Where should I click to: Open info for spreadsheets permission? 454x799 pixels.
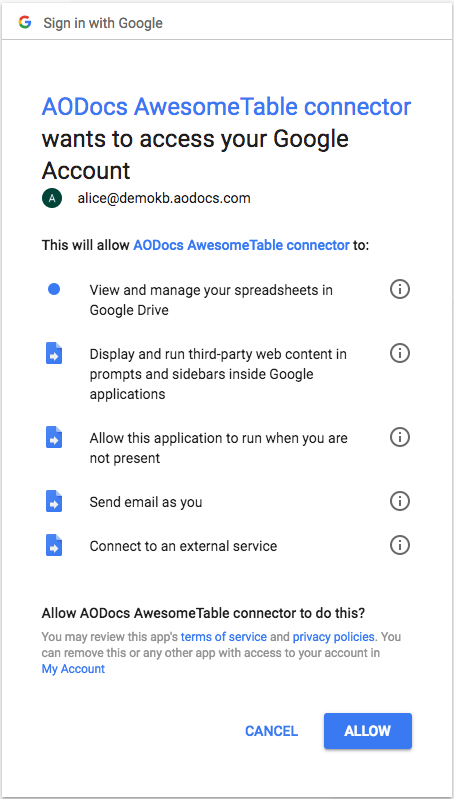tap(399, 289)
